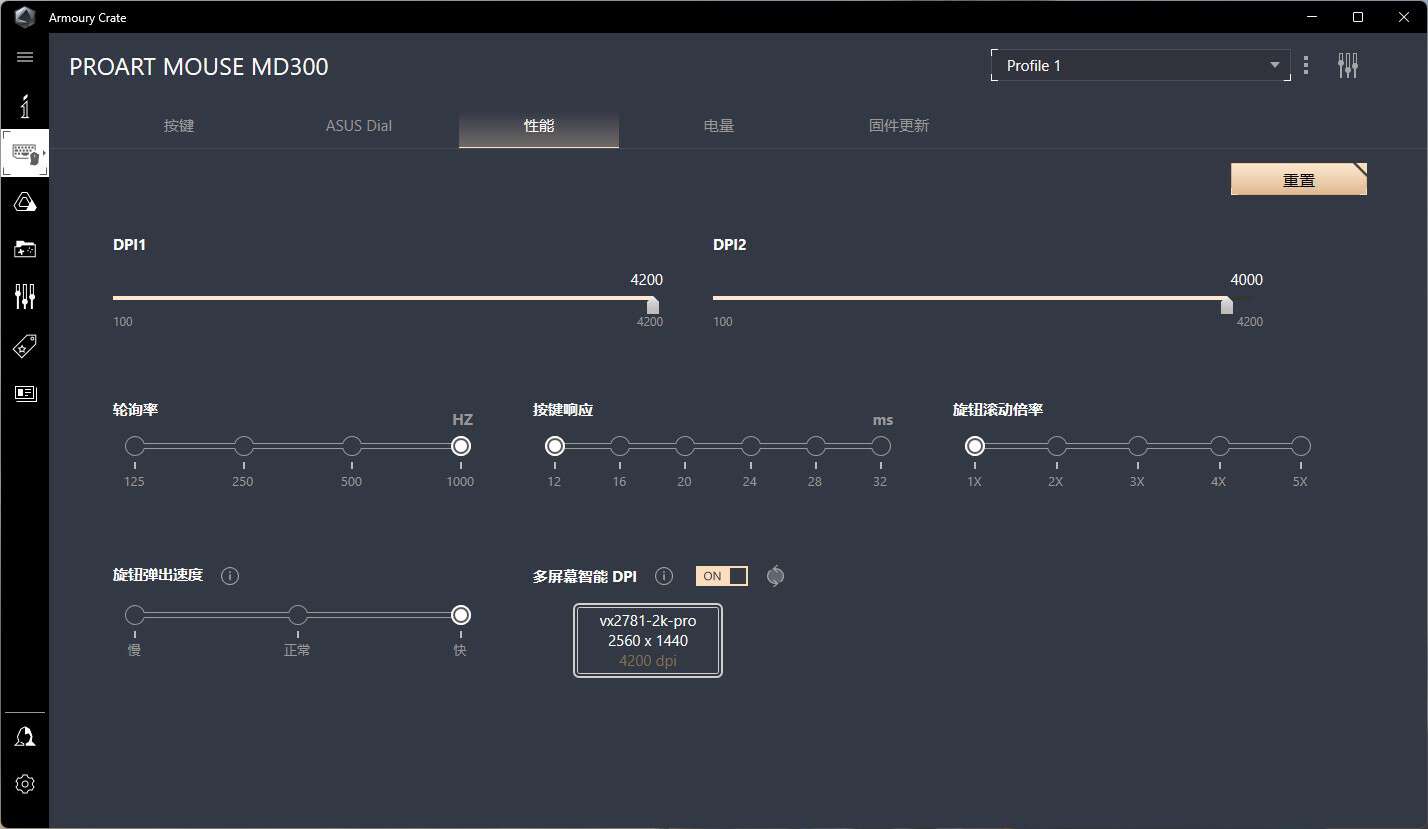
Task: Click the PROART MOUSE MD300 device title
Action: click(x=199, y=67)
